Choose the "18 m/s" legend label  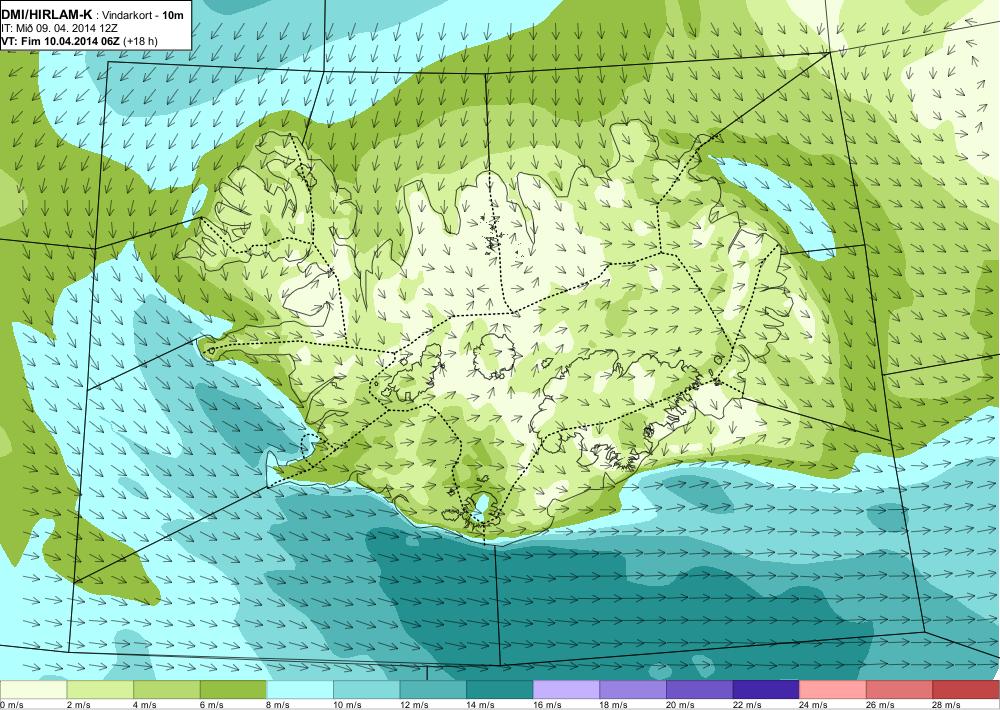tap(614, 705)
